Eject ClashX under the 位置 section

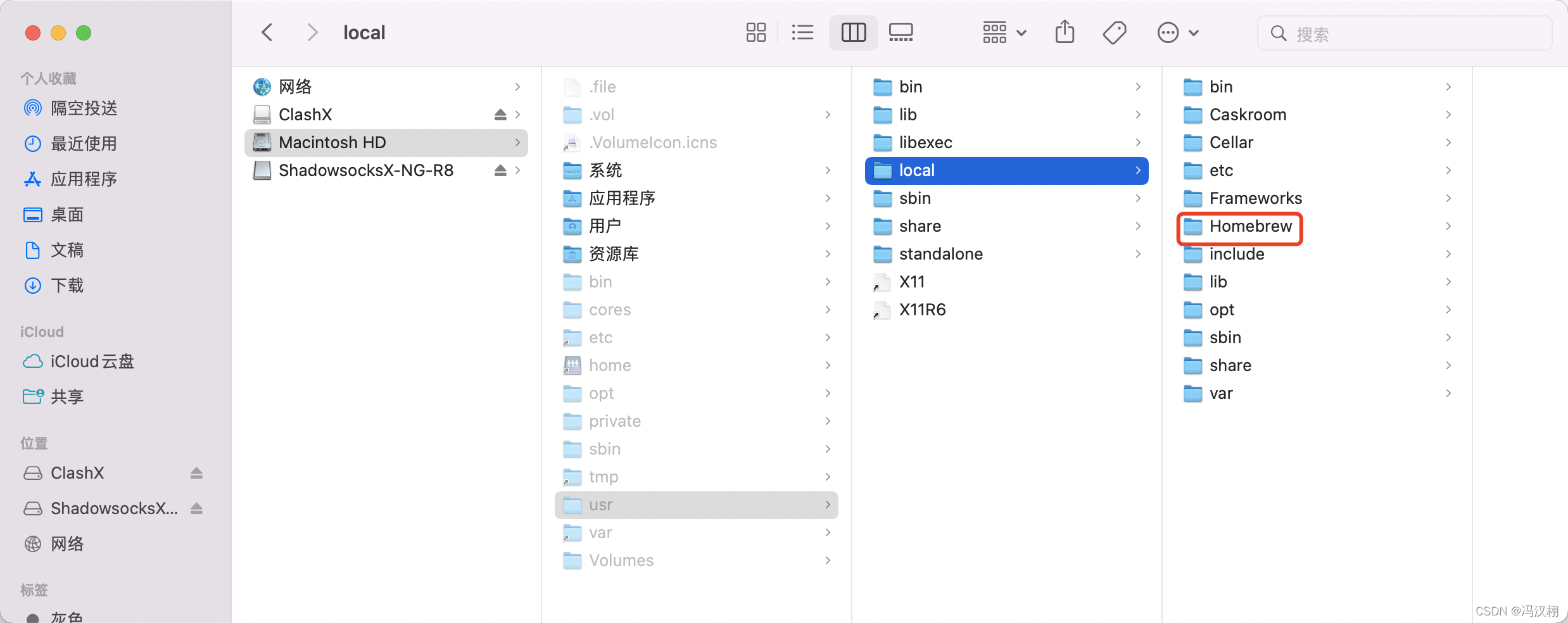(196, 473)
